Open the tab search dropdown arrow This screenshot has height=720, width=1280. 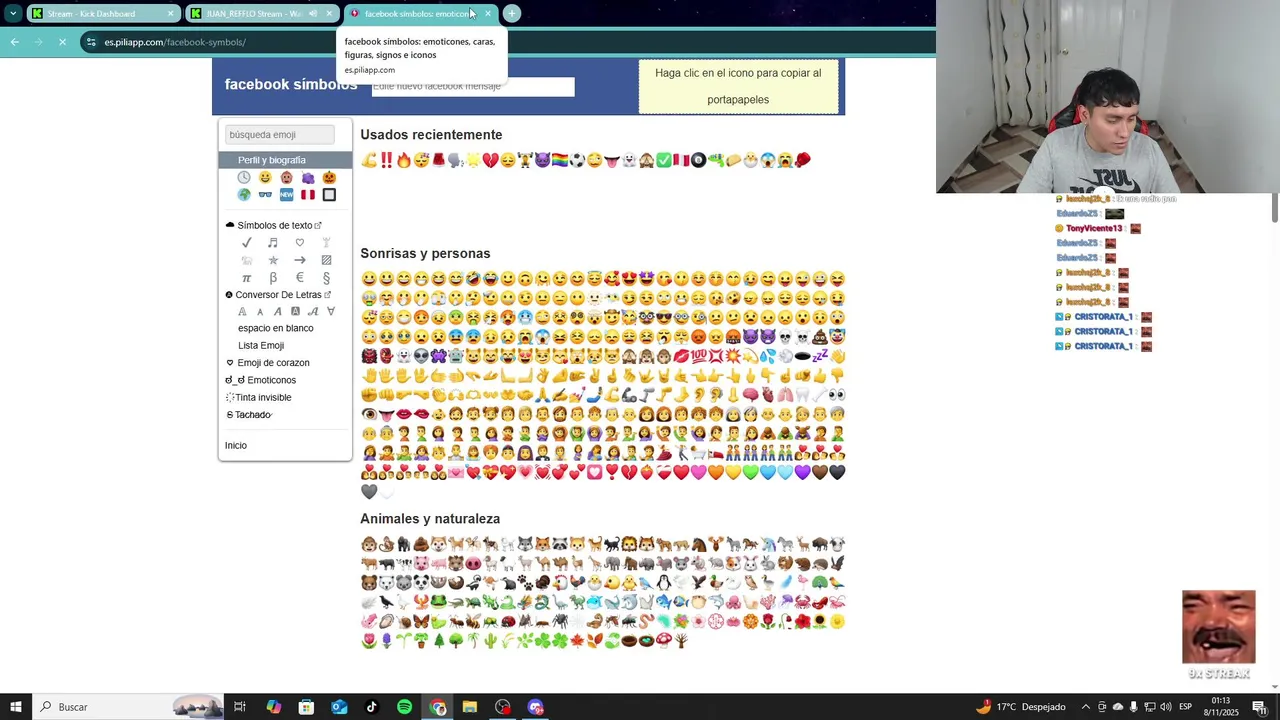pos(13,13)
